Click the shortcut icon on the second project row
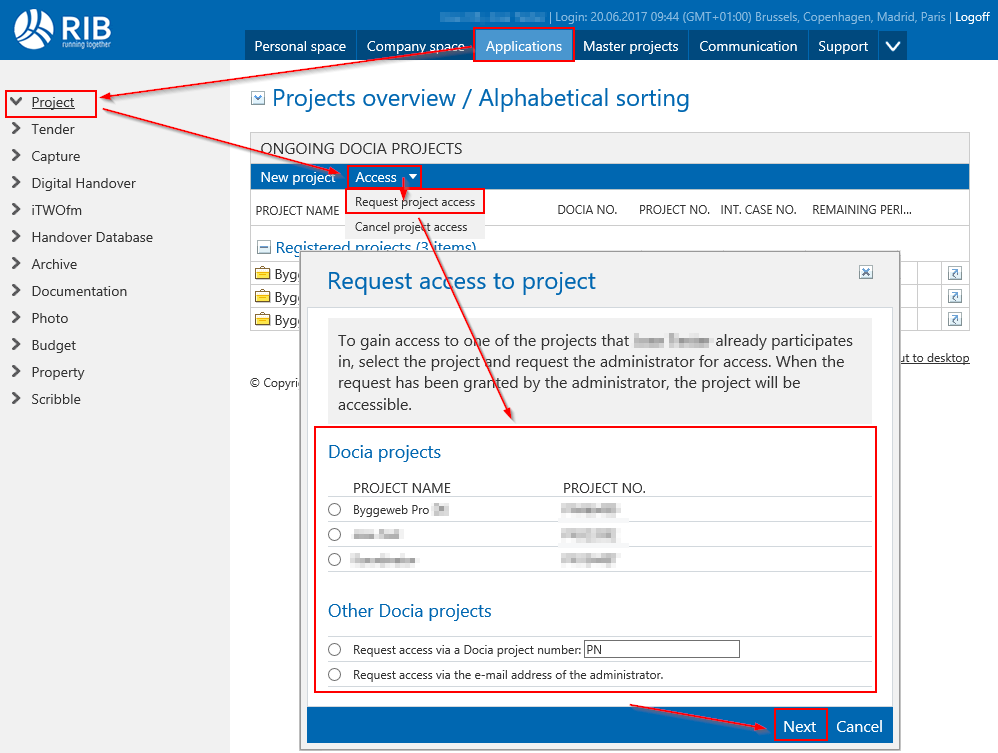Viewport: 998px width, 753px height. [954, 296]
